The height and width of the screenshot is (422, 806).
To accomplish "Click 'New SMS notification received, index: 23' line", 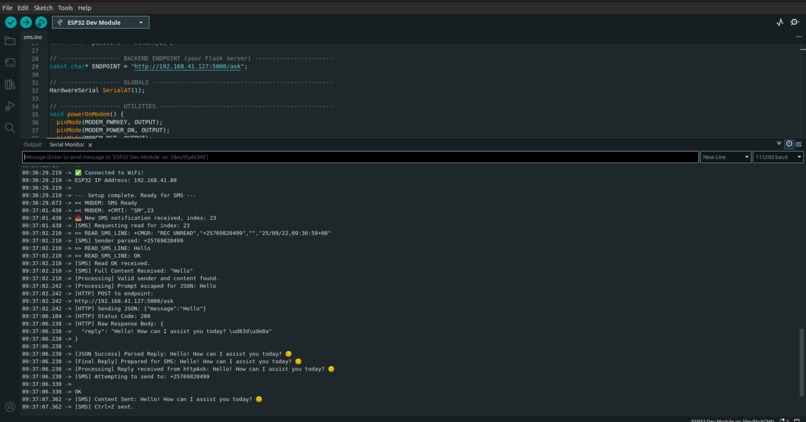I will click(x=119, y=218).
